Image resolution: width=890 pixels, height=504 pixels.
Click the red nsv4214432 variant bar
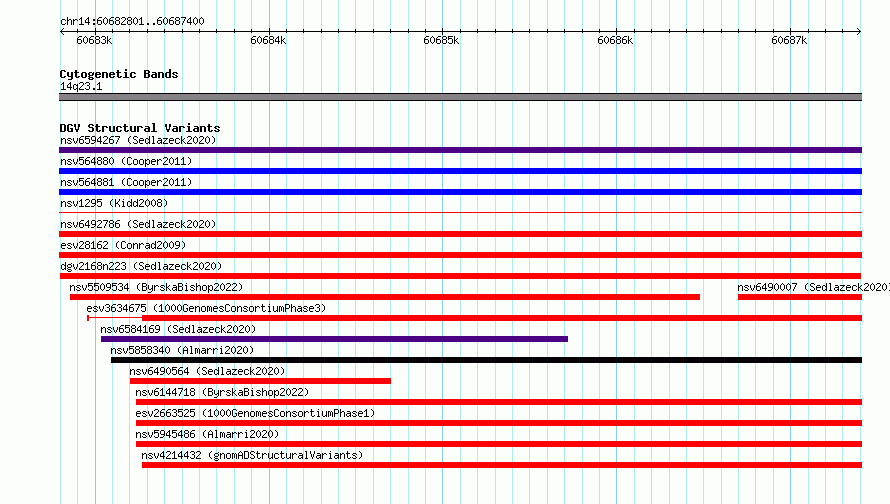click(502, 465)
